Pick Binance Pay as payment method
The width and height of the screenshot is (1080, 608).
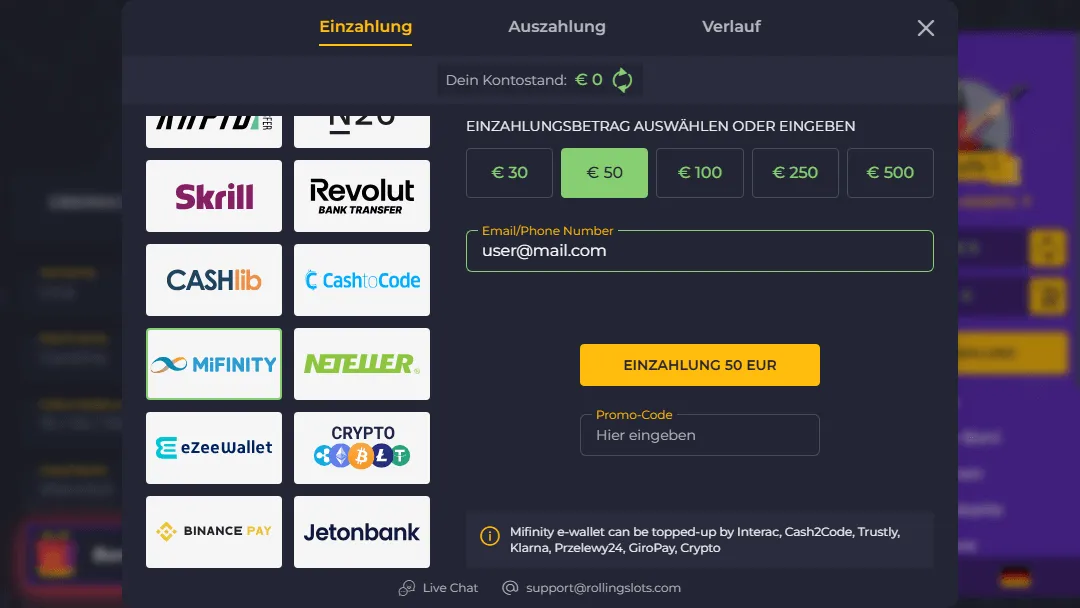213,531
